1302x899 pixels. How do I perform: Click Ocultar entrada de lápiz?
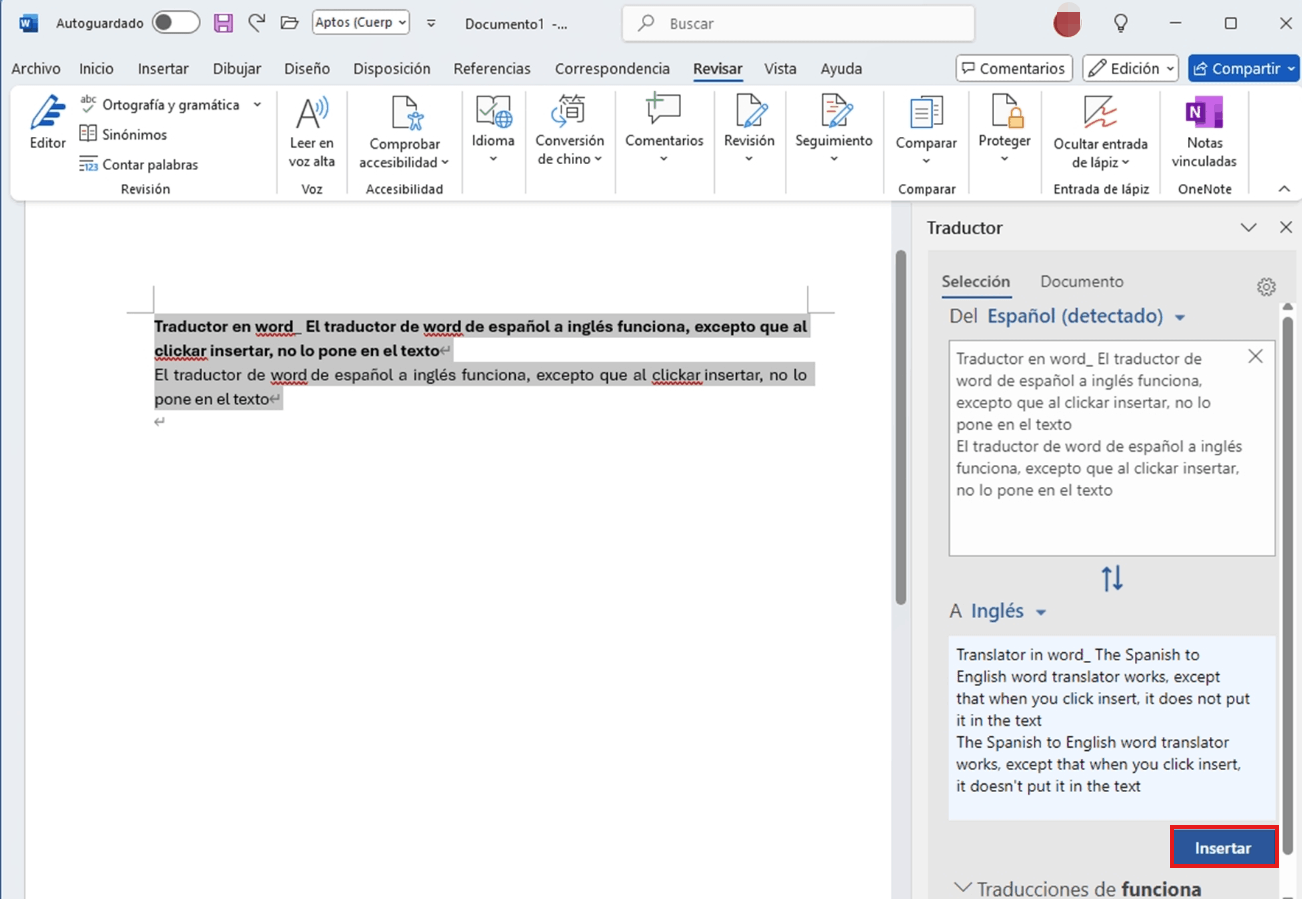click(1100, 132)
